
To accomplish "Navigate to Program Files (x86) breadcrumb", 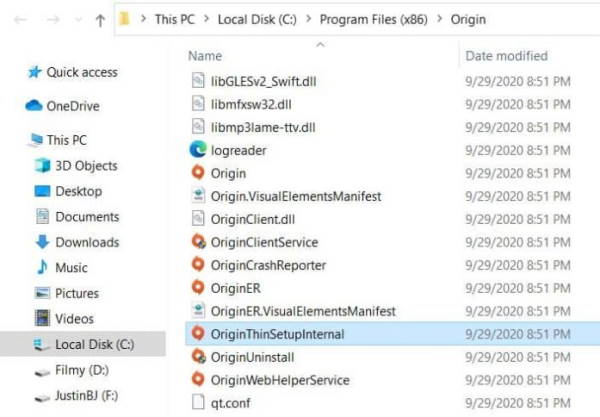I will (373, 19).
